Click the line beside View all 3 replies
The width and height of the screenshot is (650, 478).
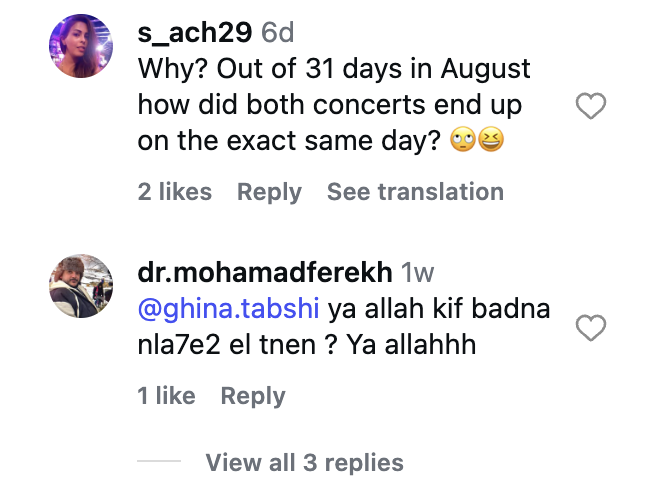tap(159, 463)
